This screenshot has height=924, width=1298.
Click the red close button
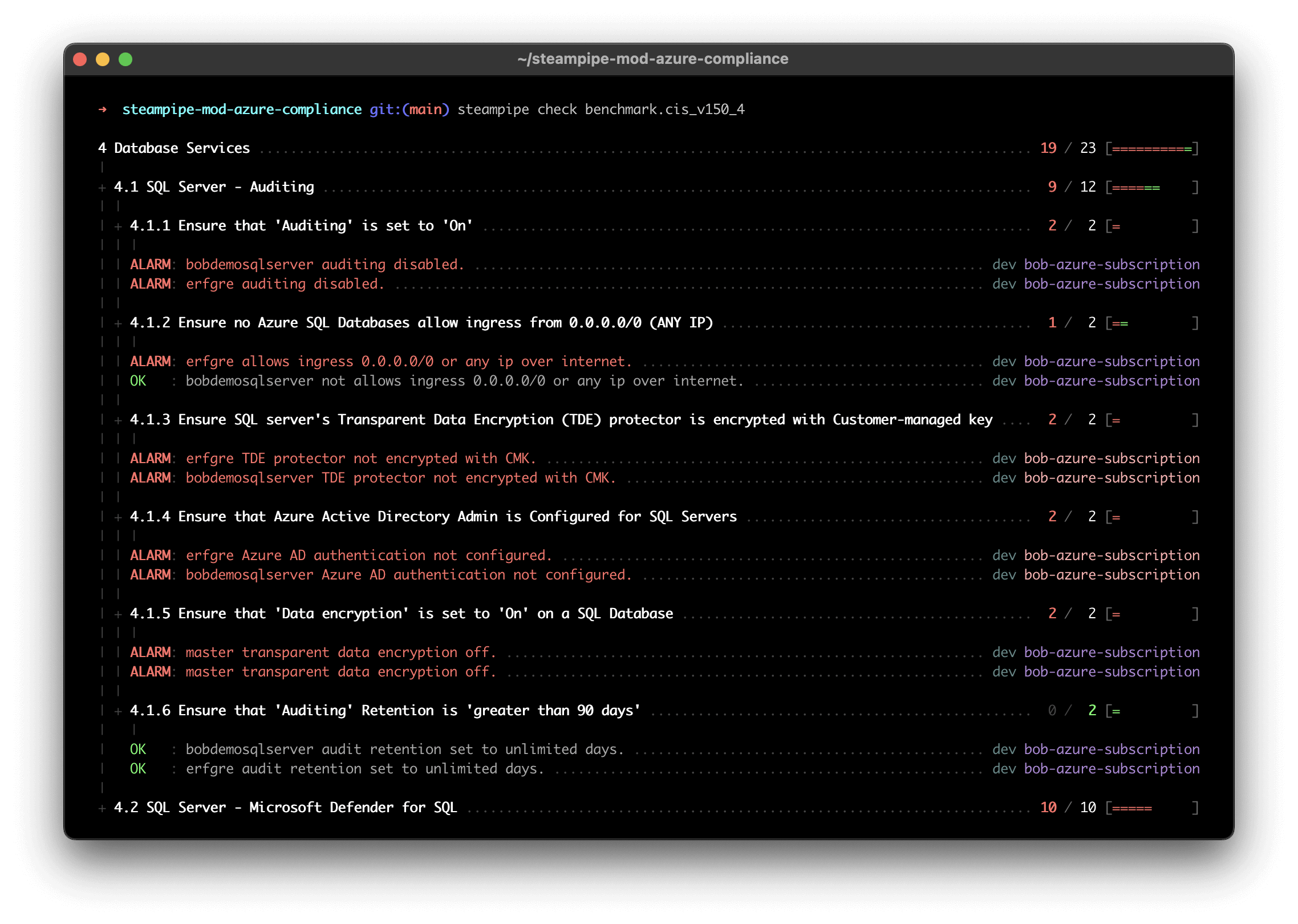pyautogui.click(x=81, y=59)
